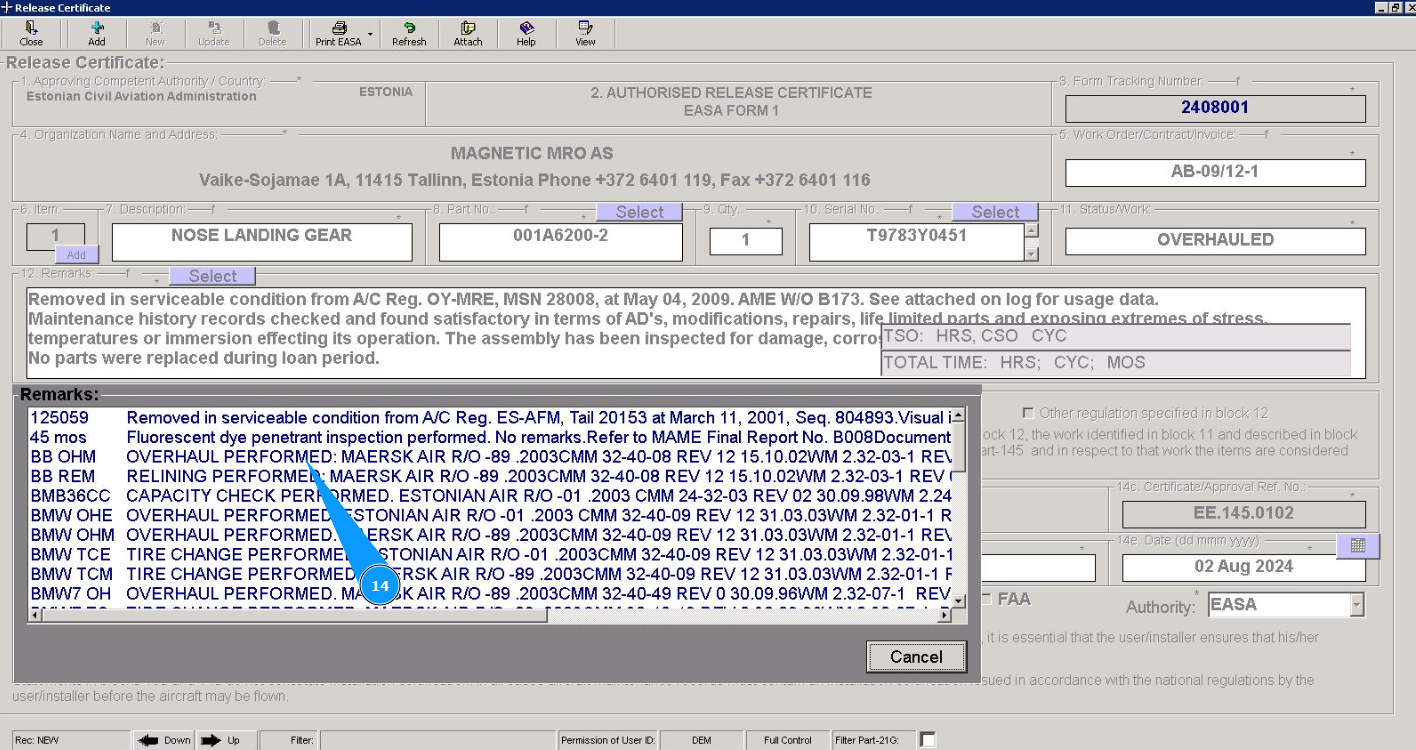Open the Print EASA dropdown arrow
1416x750 pixels.
point(371,34)
